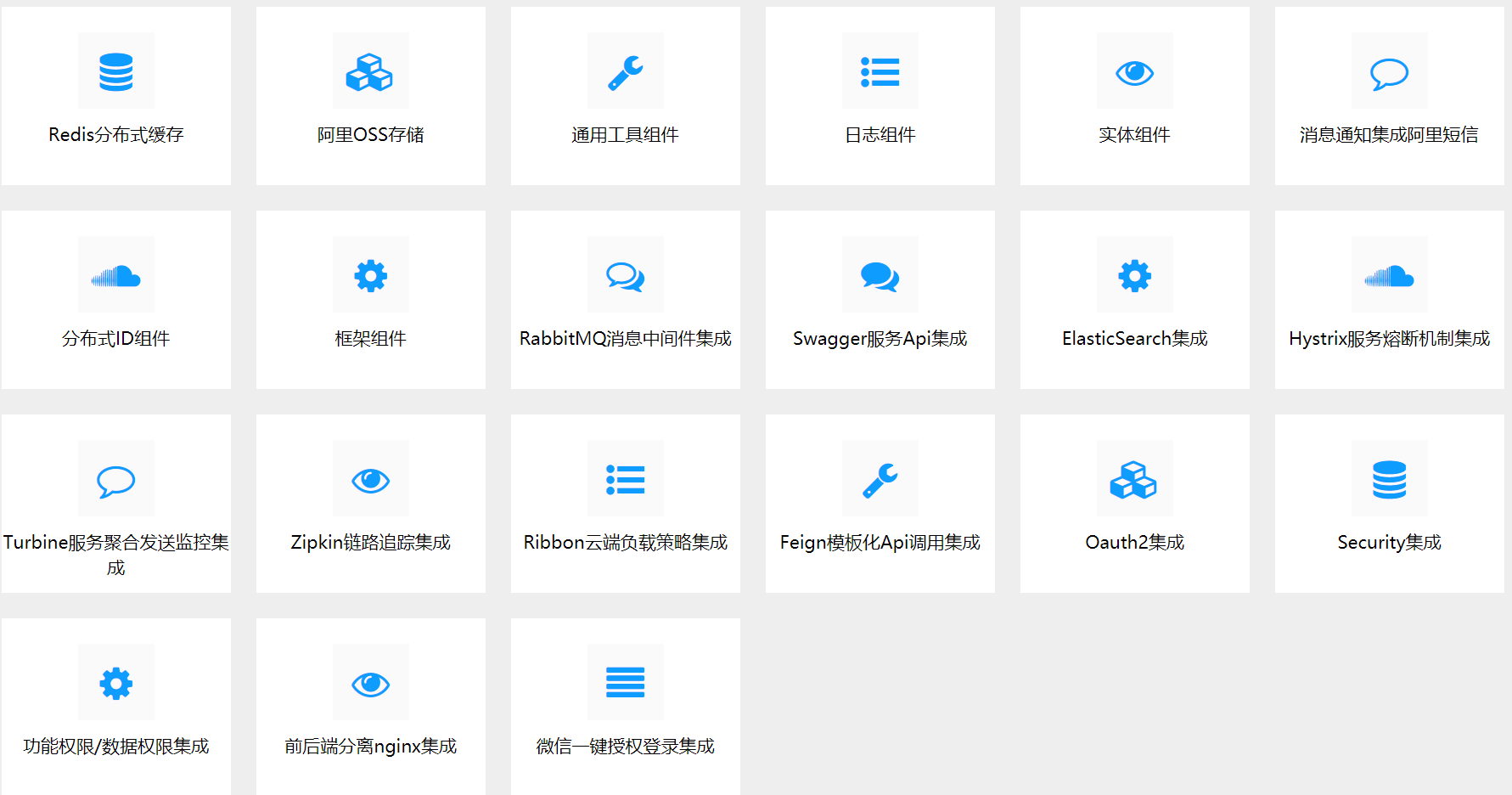Click the list icon above Ribbon云端负载策略集成
The height and width of the screenshot is (795, 1512).
(626, 480)
